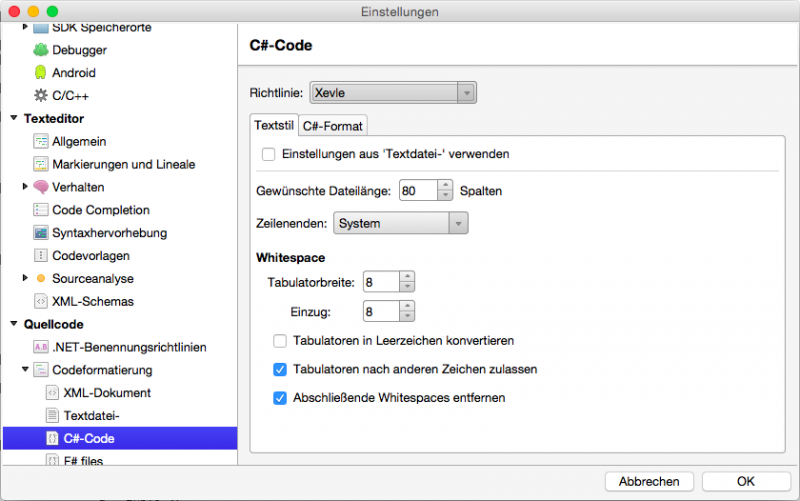The image size is (800, 501).
Task: Click the C/C++ gear icon
Action: tap(40, 96)
